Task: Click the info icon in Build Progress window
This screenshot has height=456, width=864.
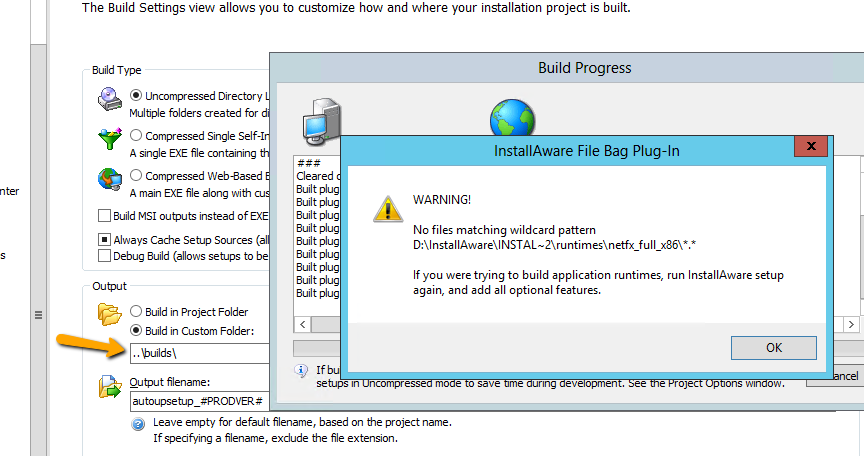Action: point(301,371)
